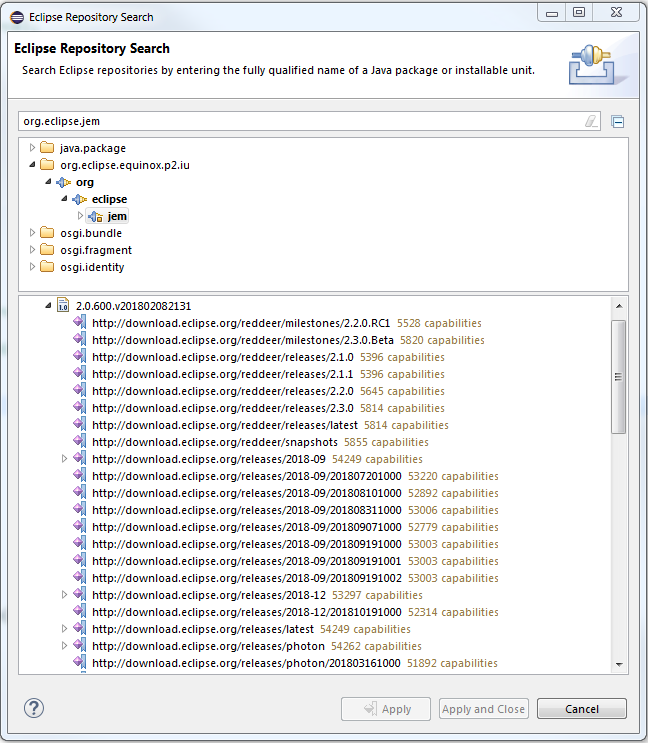The image size is (648, 743).
Task: Expand the releases/photon repository node
Action: pyautogui.click(x=64, y=646)
